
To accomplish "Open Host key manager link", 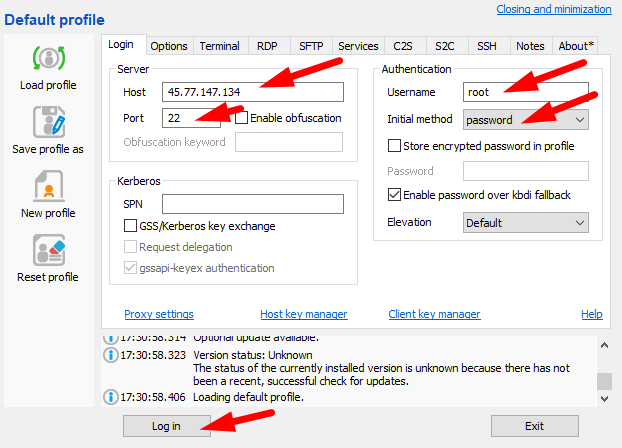I will coord(304,314).
